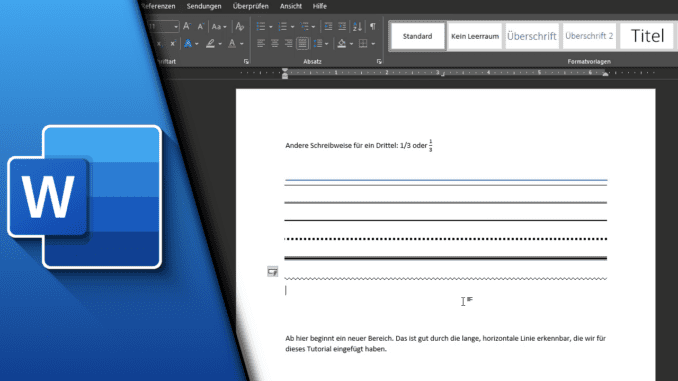678x381 pixels.
Task: Toggle the show paragraph marks button
Action: point(373,26)
